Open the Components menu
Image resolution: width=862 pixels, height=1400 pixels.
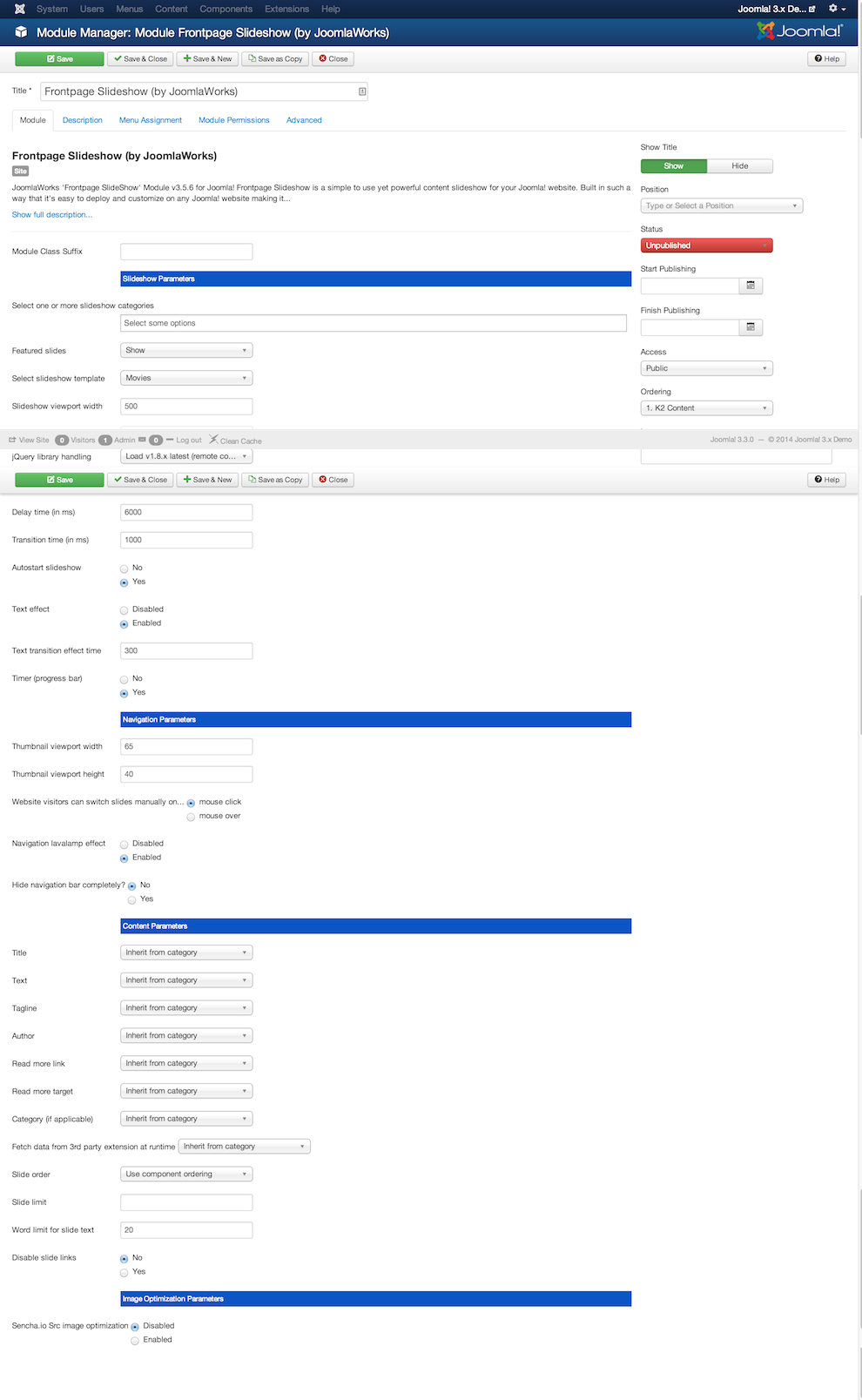click(x=226, y=9)
